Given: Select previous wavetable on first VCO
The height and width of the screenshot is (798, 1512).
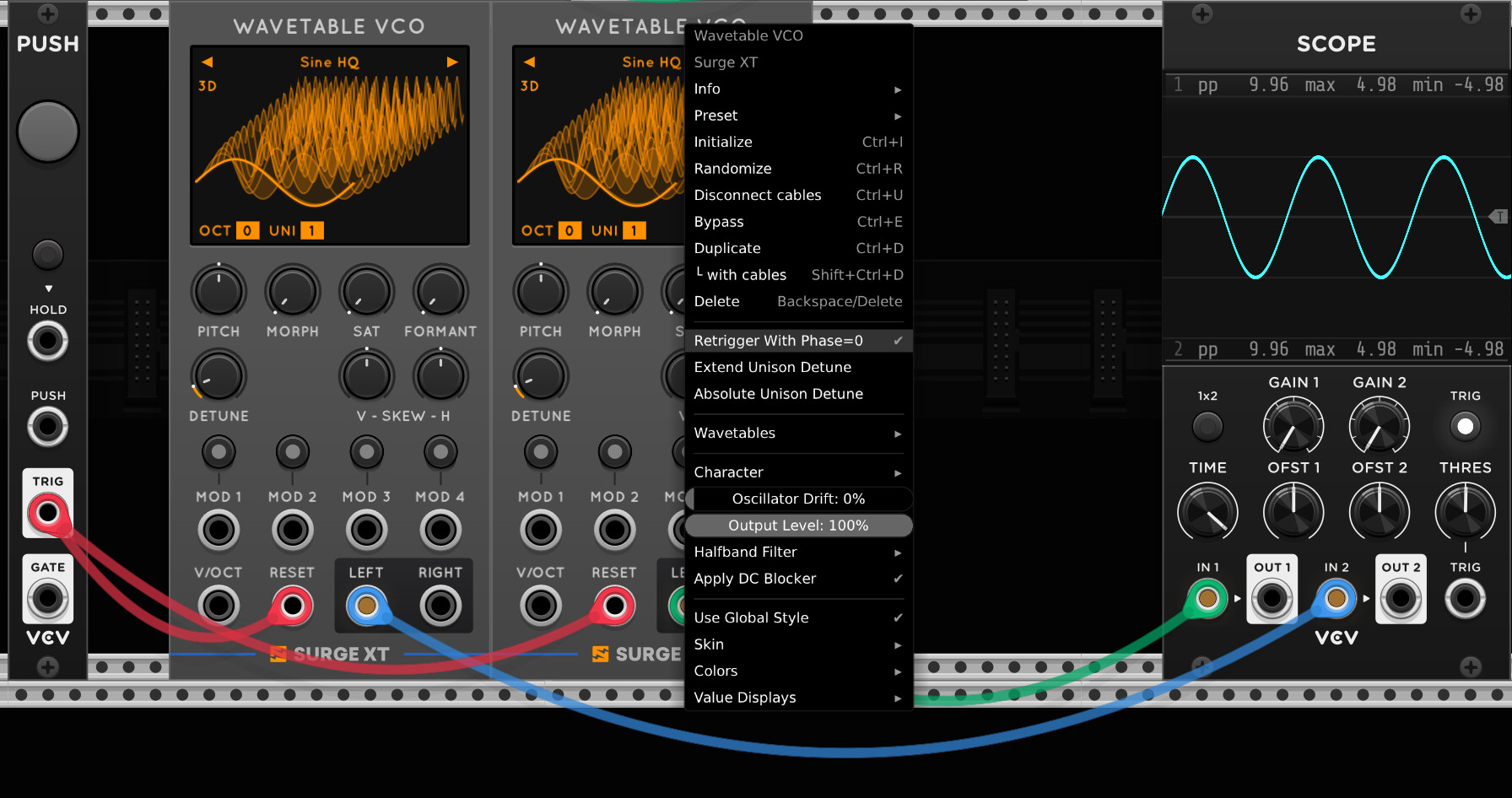Looking at the screenshot, I should 208,62.
